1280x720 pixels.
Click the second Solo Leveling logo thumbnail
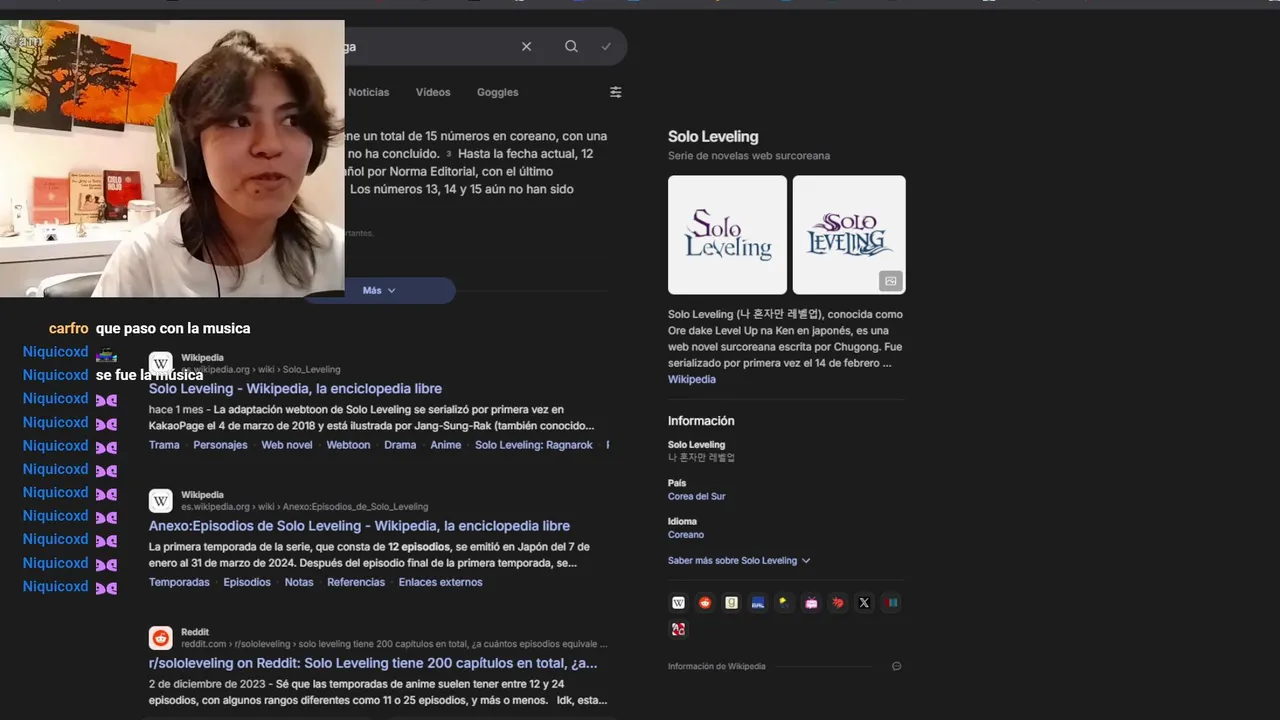849,235
